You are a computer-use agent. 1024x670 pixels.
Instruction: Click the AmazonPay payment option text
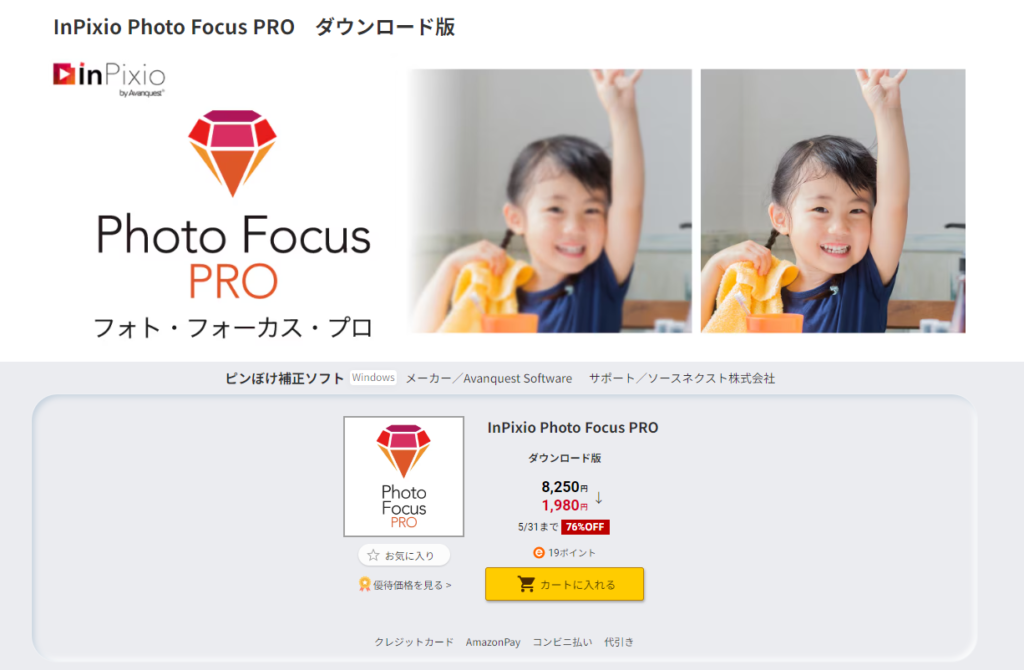coord(493,642)
